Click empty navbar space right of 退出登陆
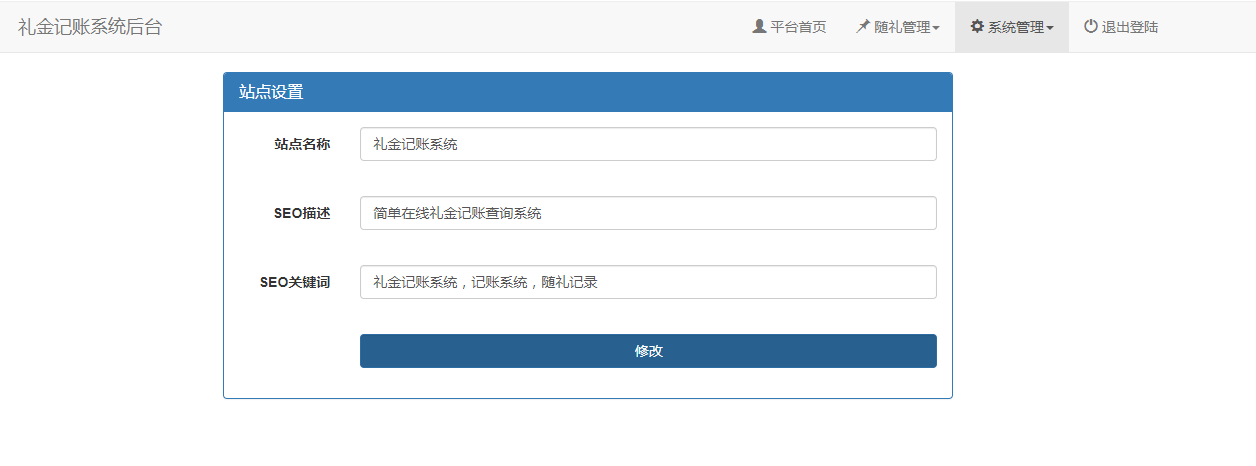This screenshot has height=466, width=1256. click(x=1210, y=27)
